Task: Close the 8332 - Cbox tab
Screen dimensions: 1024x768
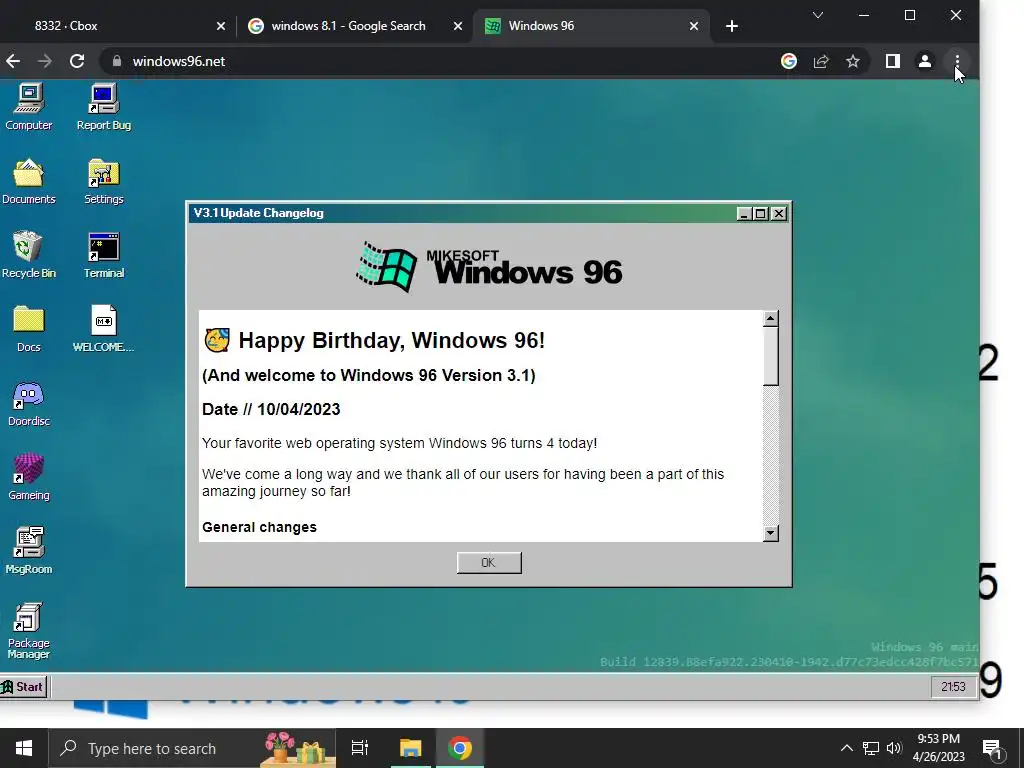Action: [x=221, y=26]
